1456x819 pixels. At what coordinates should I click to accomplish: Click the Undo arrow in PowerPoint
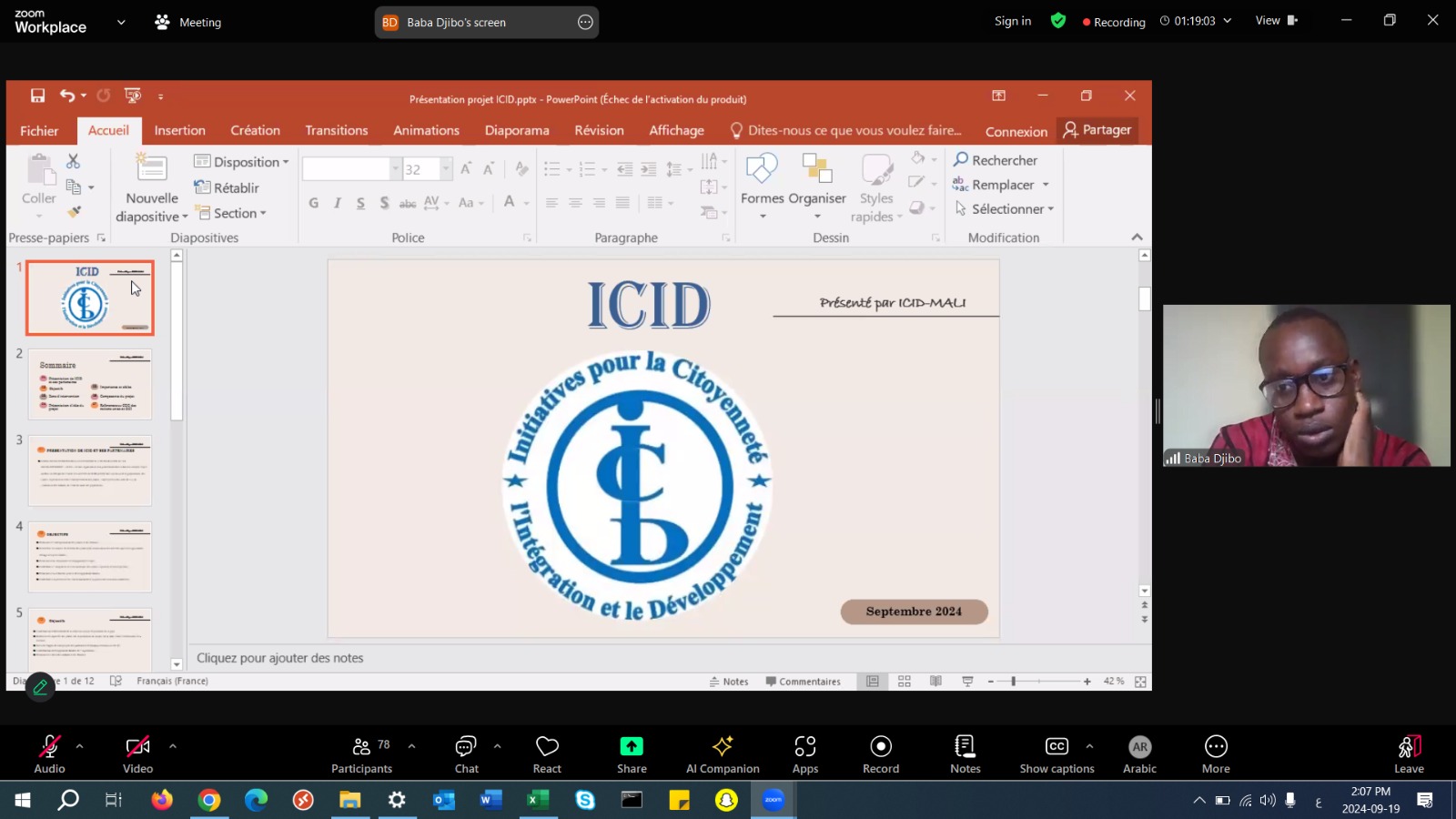point(66,96)
